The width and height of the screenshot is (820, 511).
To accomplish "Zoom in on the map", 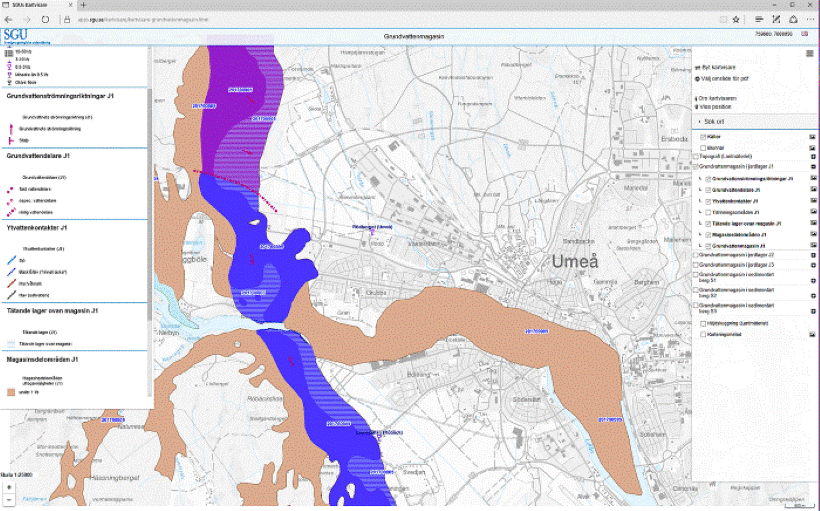I will [9, 488].
